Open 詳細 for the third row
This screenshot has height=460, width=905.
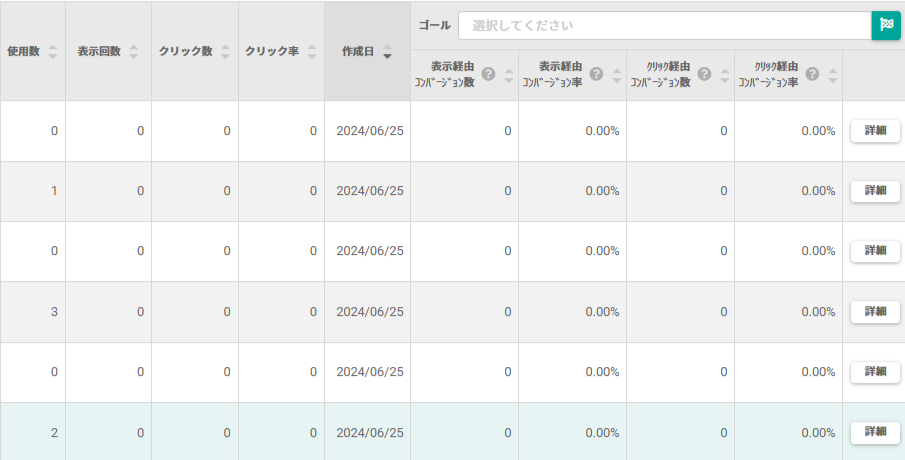click(876, 251)
